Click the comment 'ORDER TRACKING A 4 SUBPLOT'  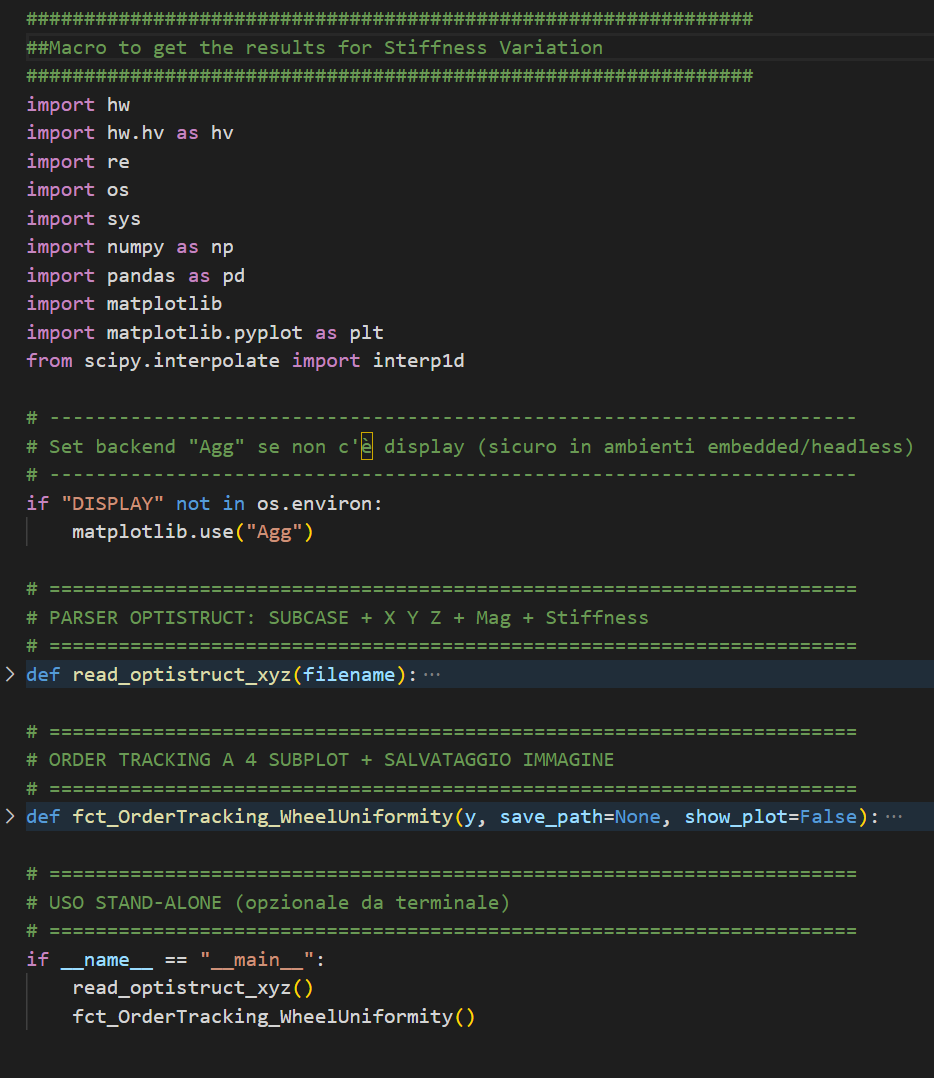coord(199,760)
